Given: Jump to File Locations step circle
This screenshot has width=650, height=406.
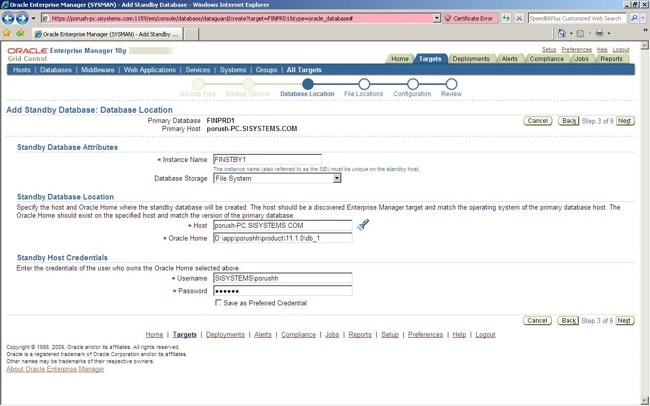Looking at the screenshot, I should (x=364, y=84).
